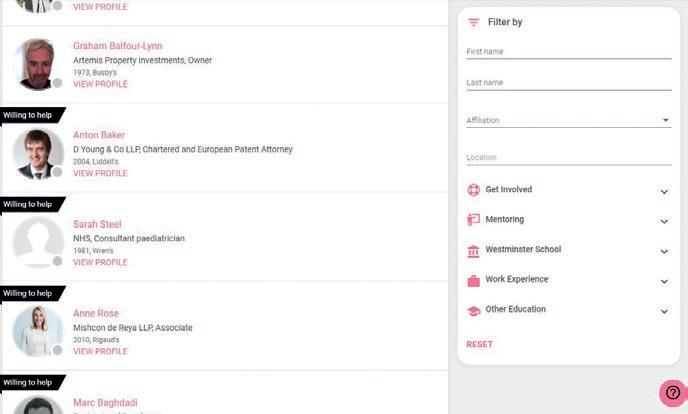The image size is (688, 414).
Task: Click the Last name input field
Action: coord(568,83)
